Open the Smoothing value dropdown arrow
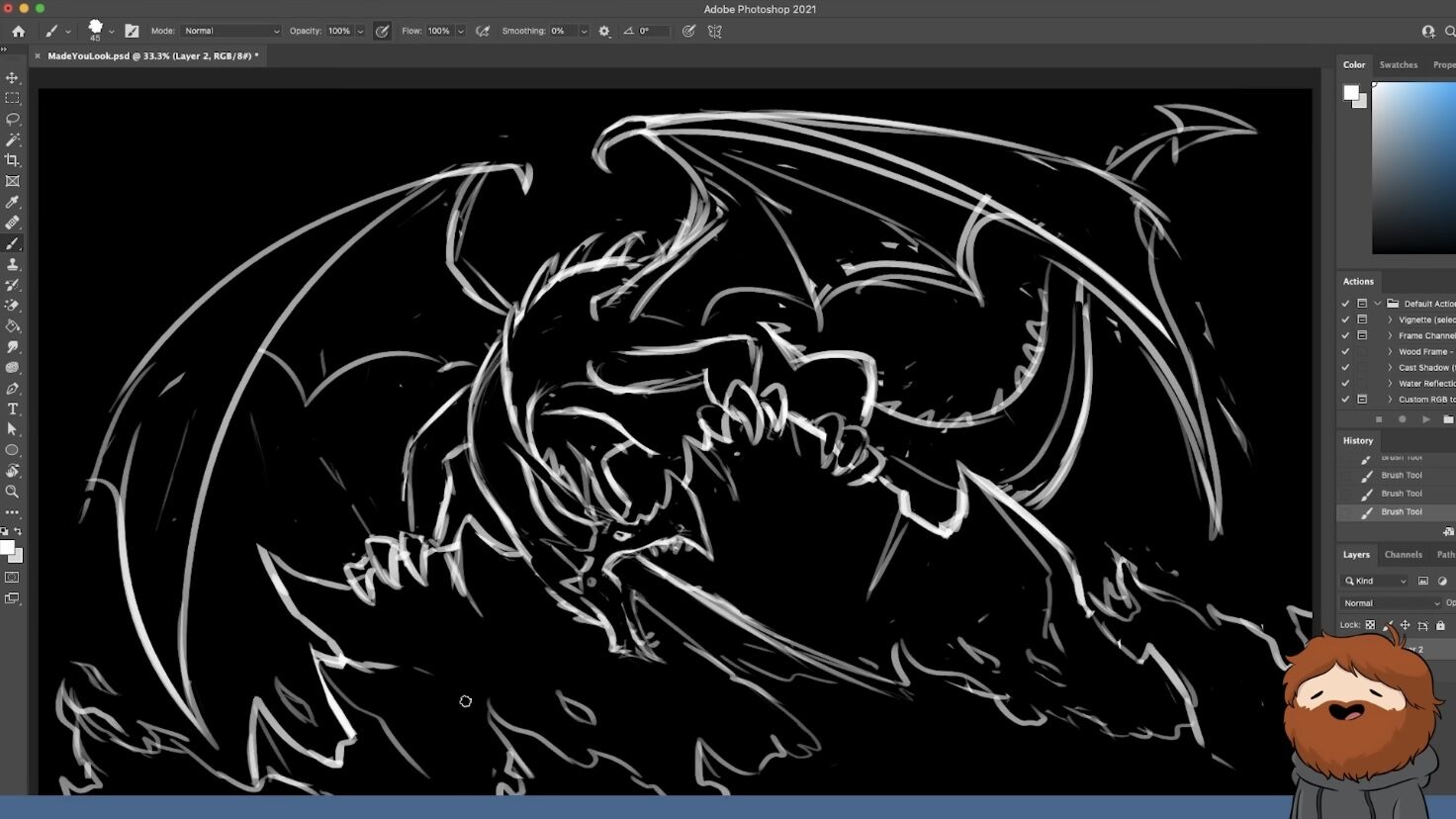Image resolution: width=1456 pixels, height=819 pixels. (x=584, y=32)
